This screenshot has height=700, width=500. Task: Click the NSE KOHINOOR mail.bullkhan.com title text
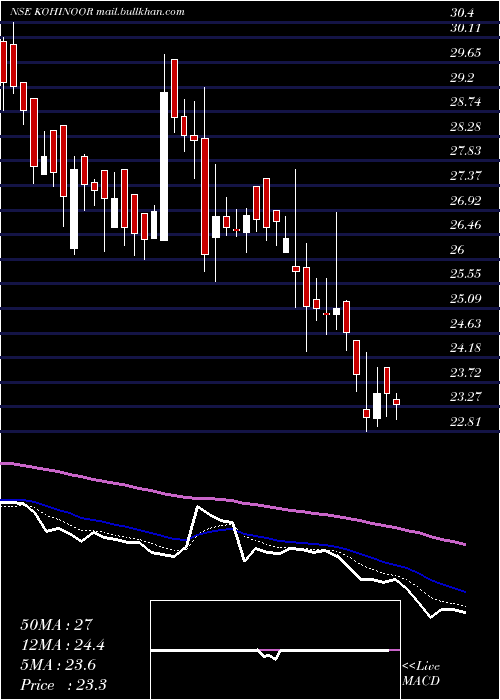(97, 12)
